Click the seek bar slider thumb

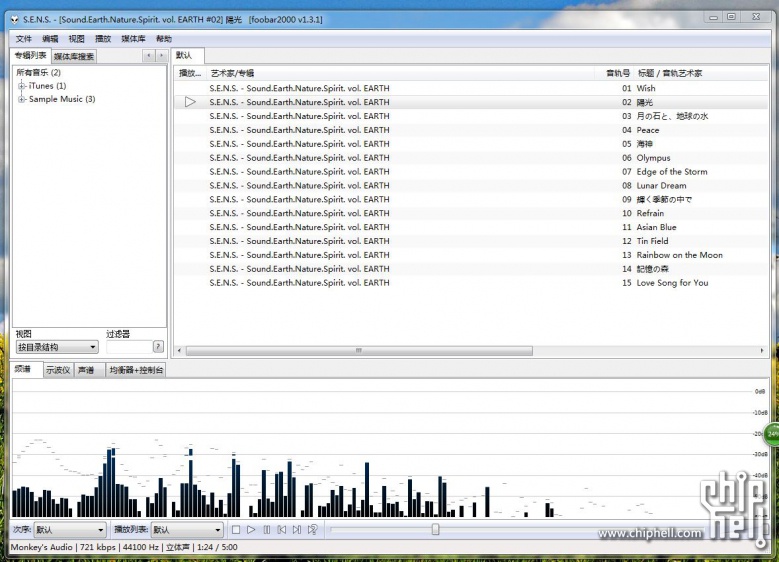pyautogui.click(x=436, y=529)
